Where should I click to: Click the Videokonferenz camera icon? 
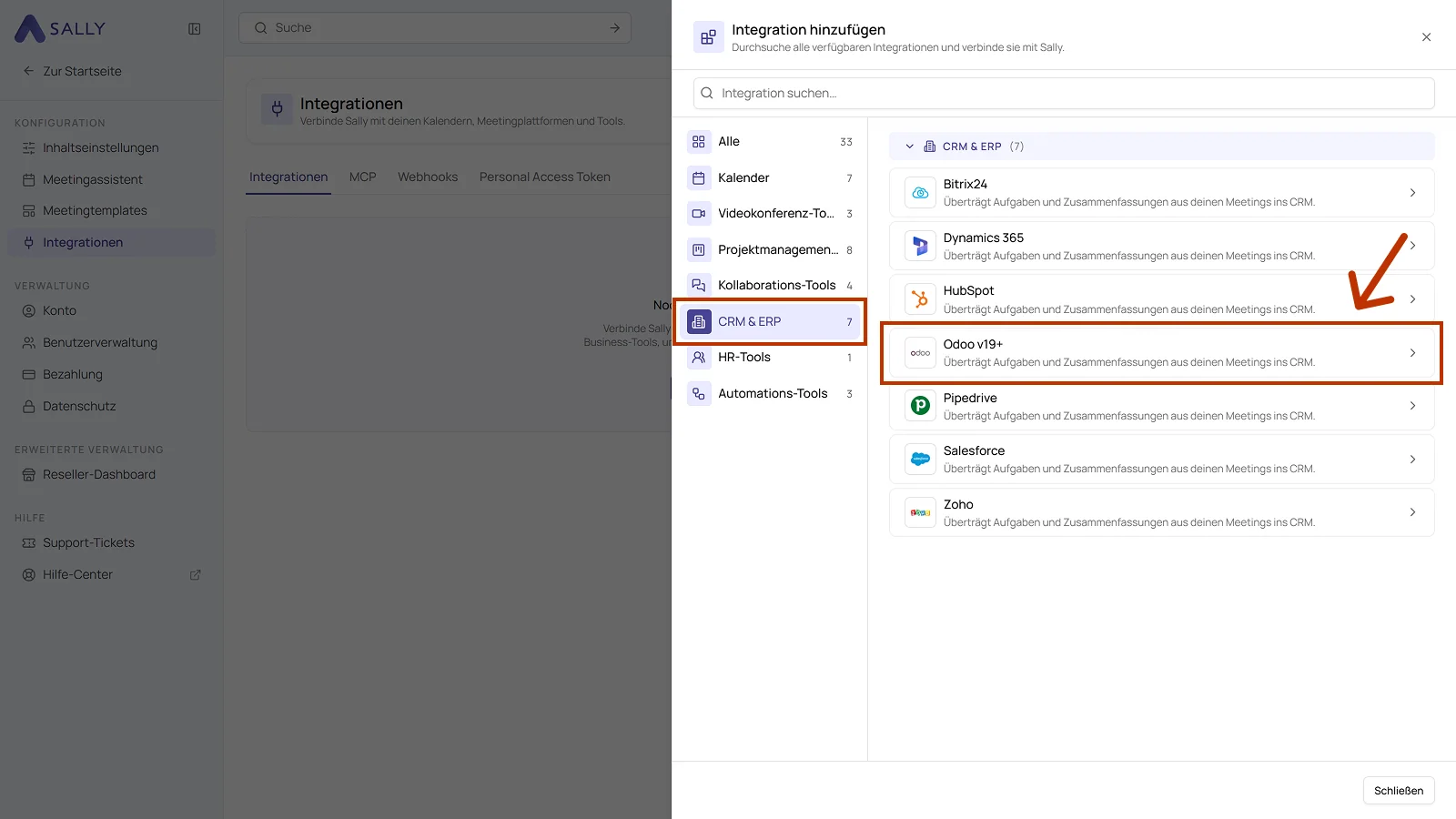699,214
